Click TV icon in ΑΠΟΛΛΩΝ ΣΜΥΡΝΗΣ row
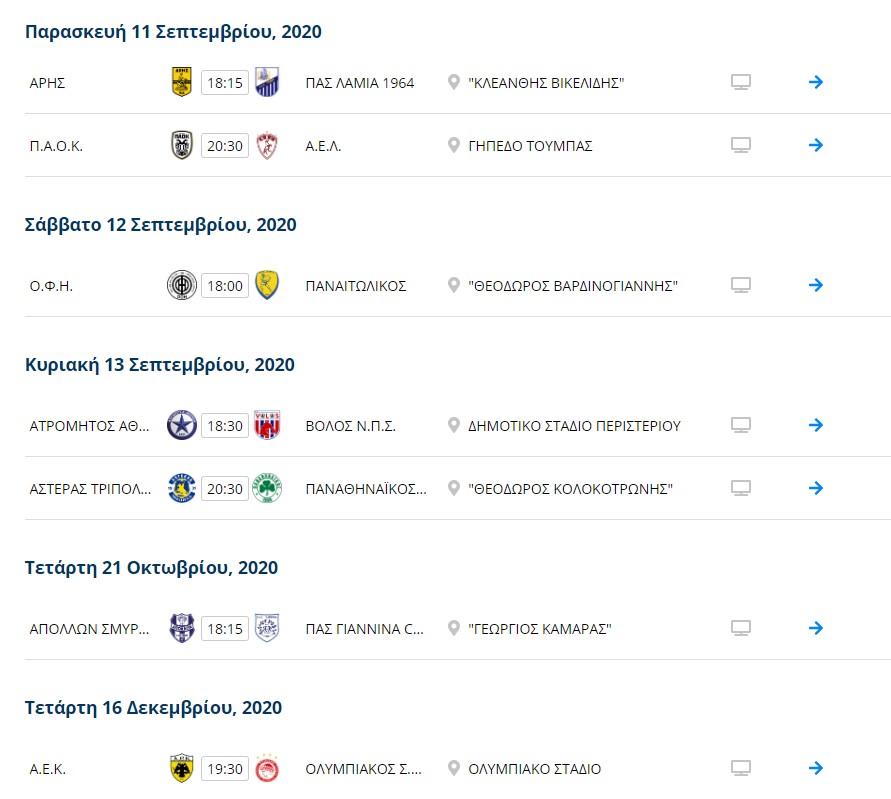The width and height of the screenshot is (891, 799). click(x=740, y=628)
